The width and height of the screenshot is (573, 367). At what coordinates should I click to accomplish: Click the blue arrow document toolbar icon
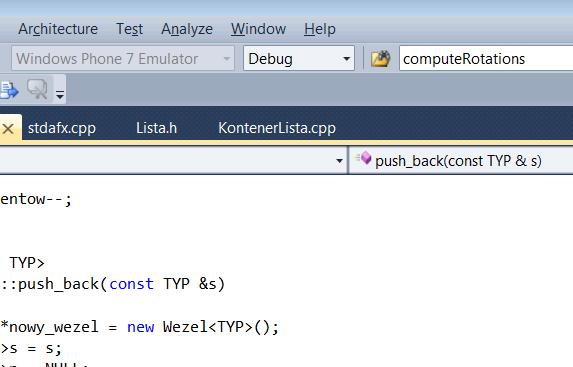[9, 90]
